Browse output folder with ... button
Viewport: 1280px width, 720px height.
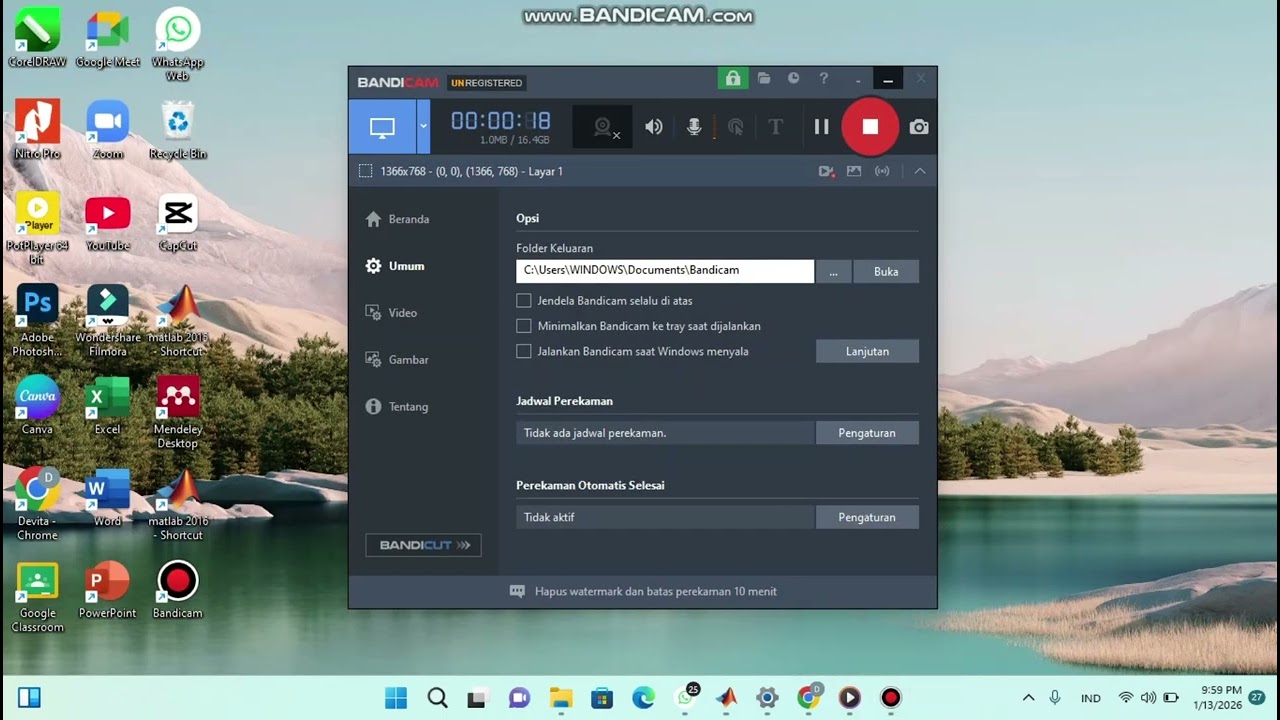click(x=834, y=271)
